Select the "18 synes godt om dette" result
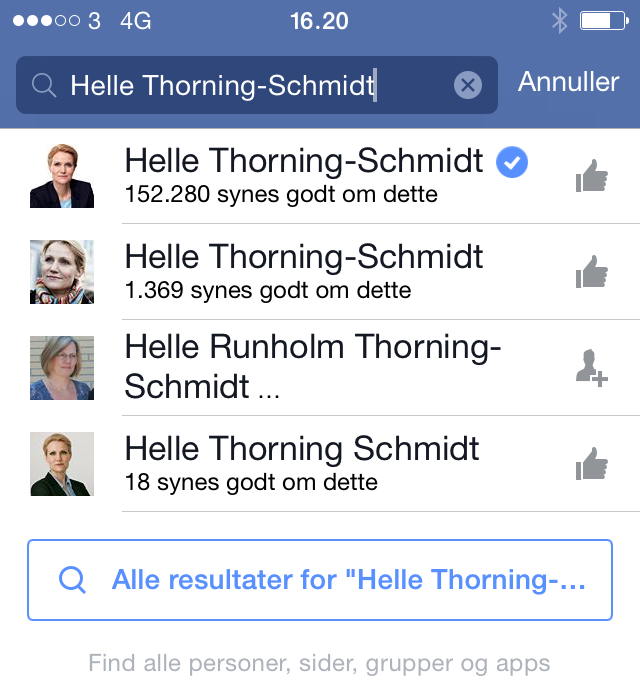The image size is (640, 691). point(320,464)
